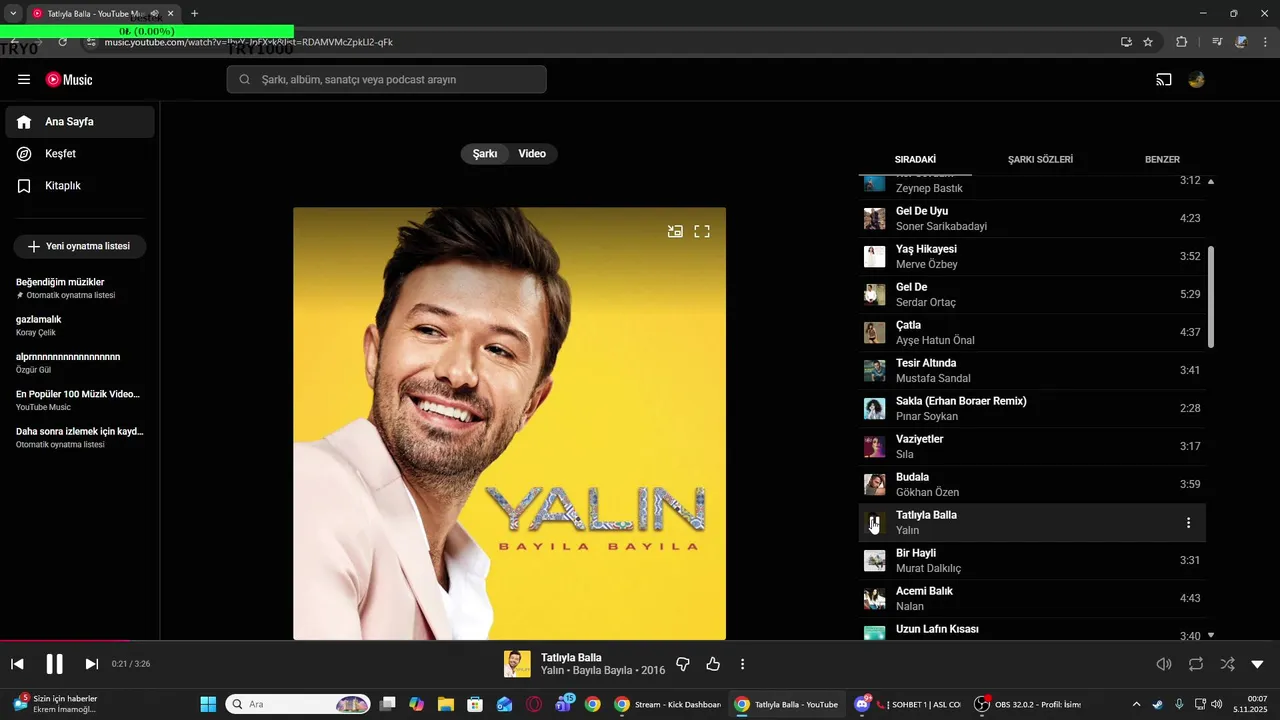Toggle repeat mode
This screenshot has width=1280, height=720.
(1196, 664)
